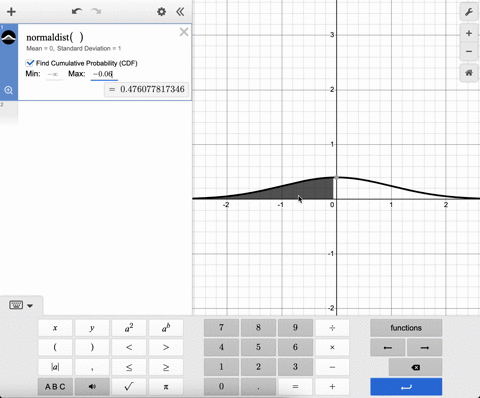Tap the number 1 key
The image size is (480, 398).
click(221, 367)
